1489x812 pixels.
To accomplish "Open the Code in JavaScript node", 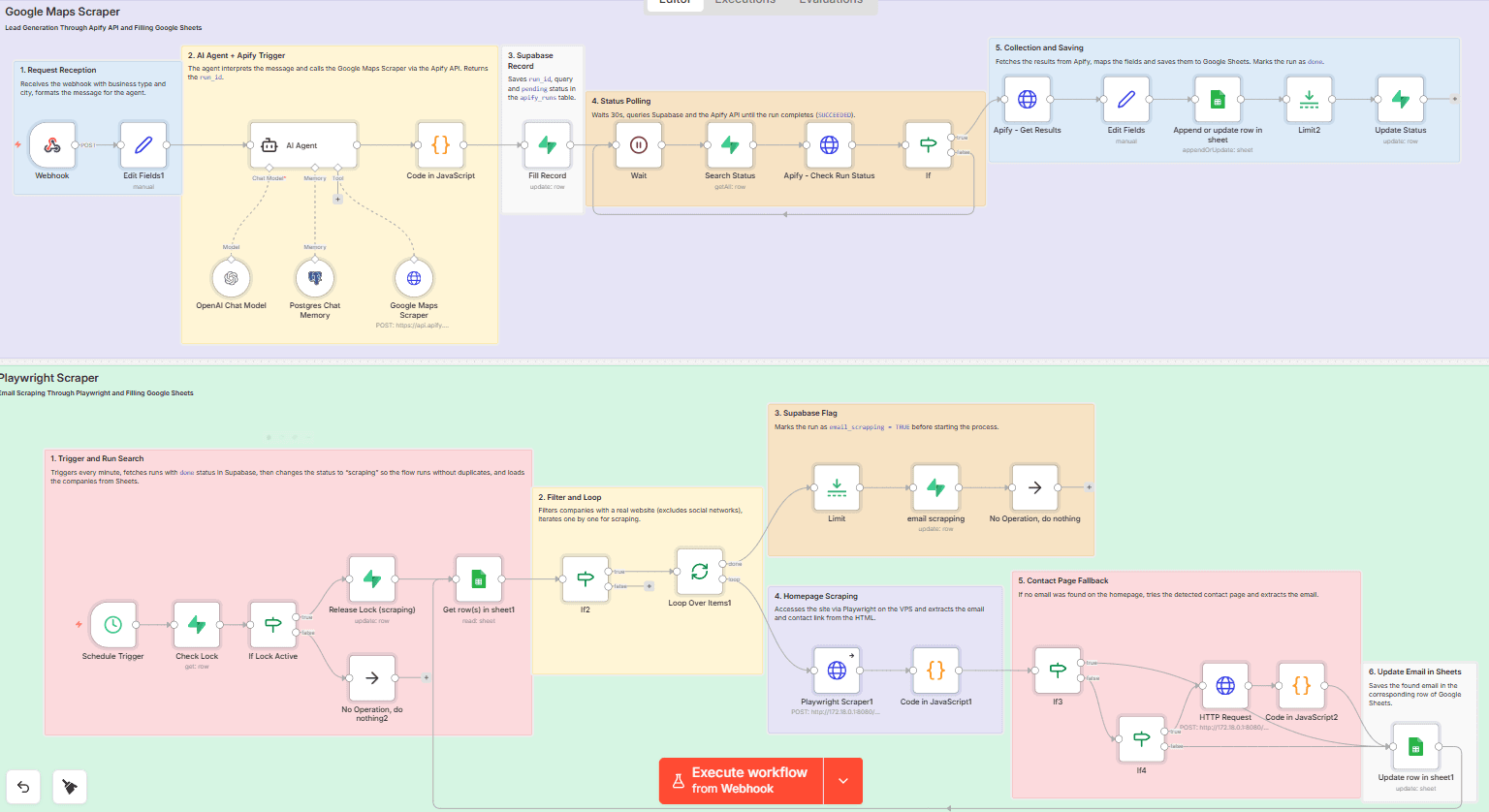I will click(440, 145).
